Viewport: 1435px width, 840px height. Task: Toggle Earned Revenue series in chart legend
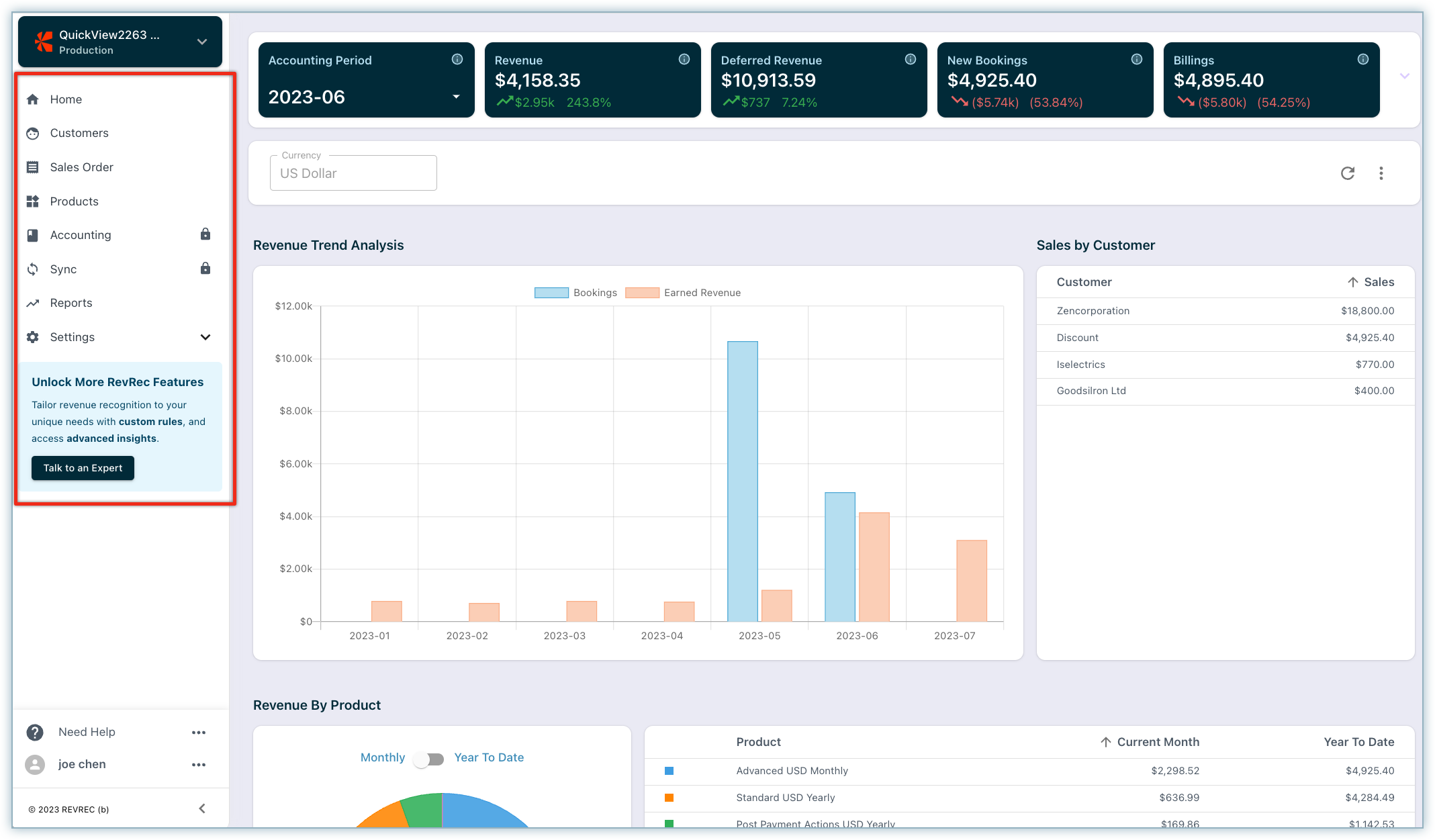click(x=683, y=293)
